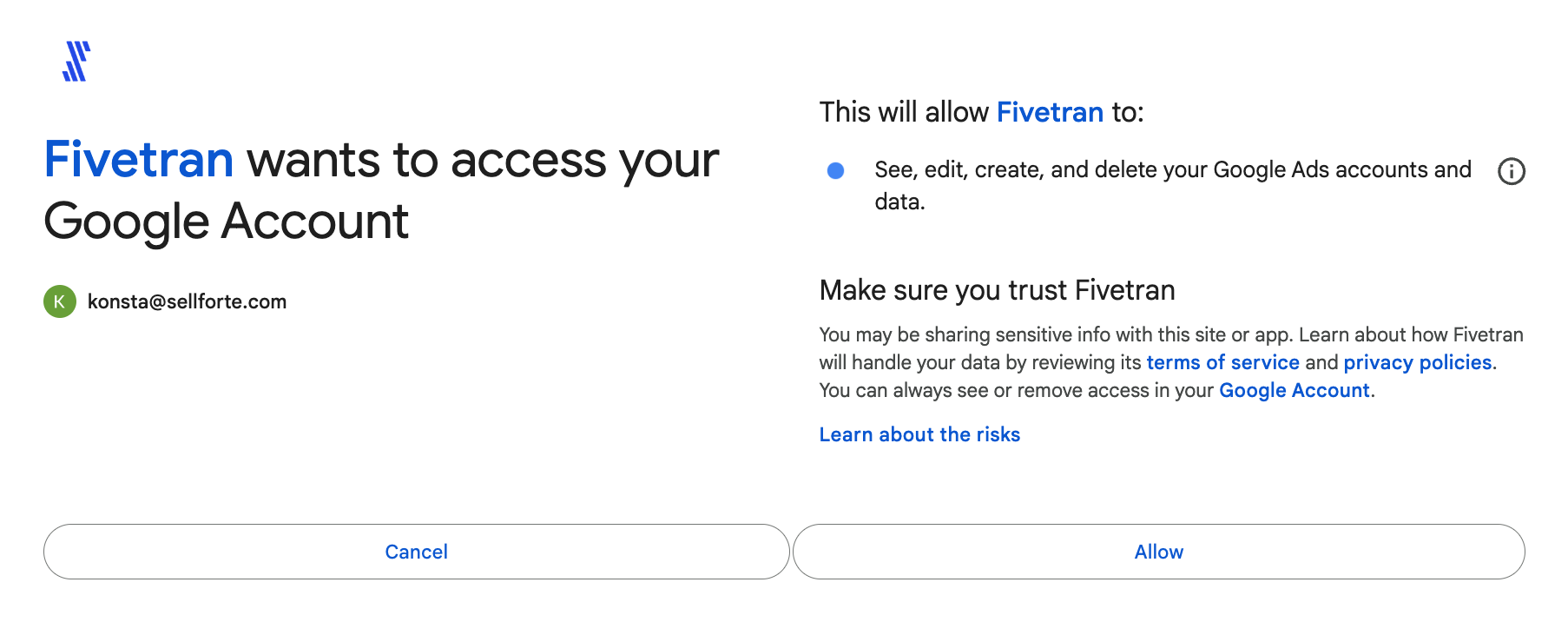Click "wants to access your" heading text

[483, 160]
